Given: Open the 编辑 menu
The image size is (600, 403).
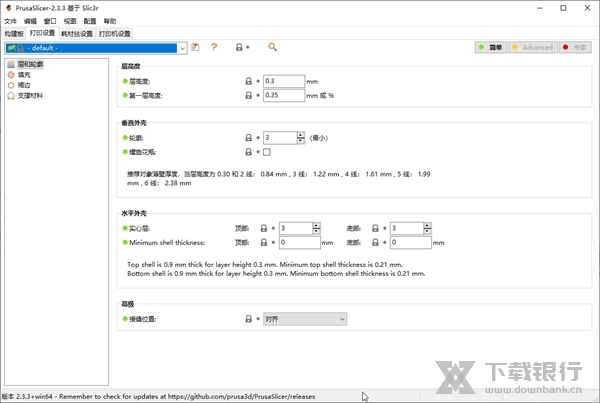Looking at the screenshot, I should point(30,21).
